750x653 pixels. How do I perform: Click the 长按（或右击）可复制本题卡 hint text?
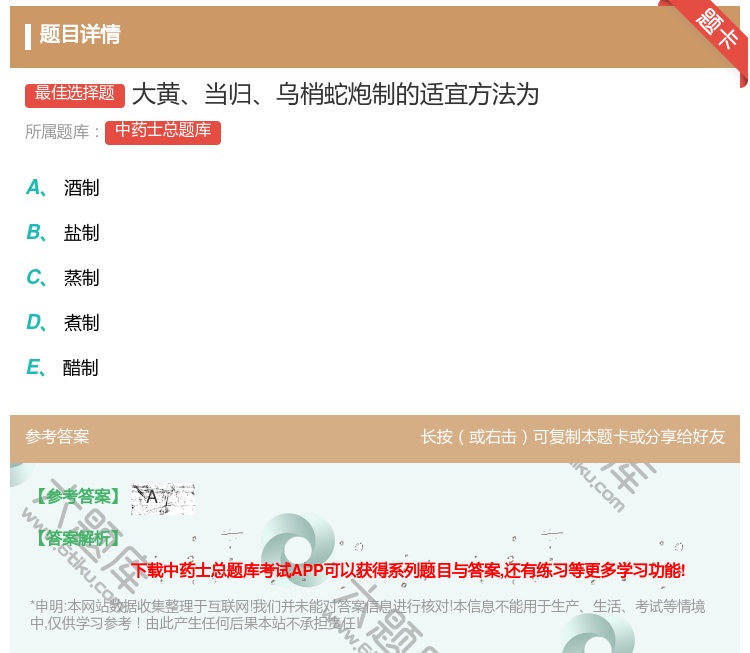point(573,437)
